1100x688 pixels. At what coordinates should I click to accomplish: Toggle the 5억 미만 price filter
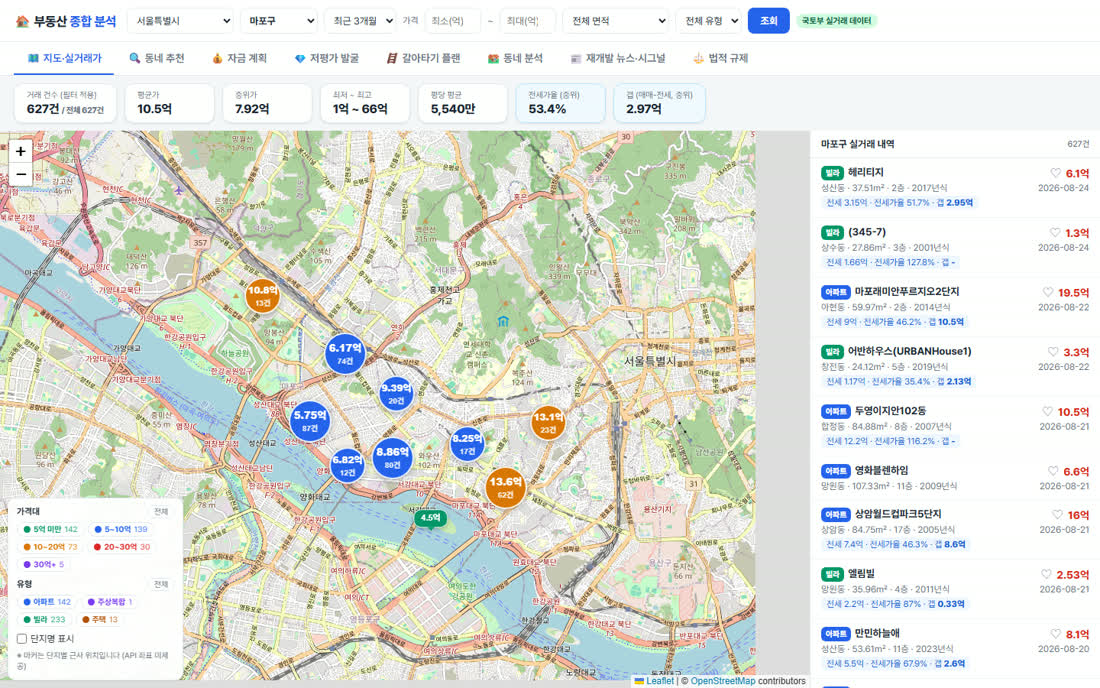[50, 530]
